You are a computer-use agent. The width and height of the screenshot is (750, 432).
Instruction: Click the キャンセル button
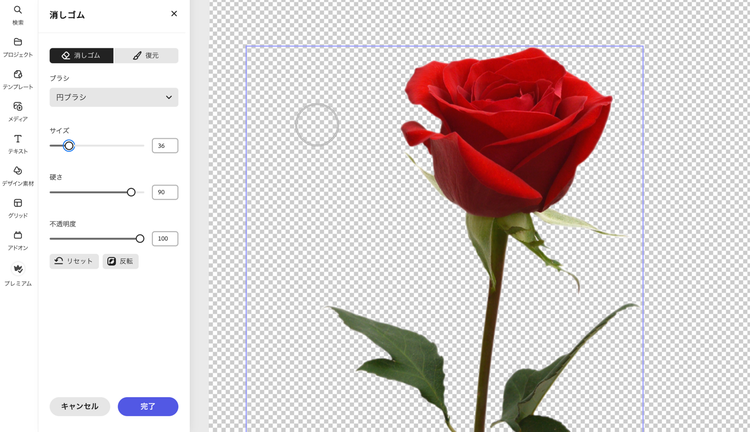point(80,406)
